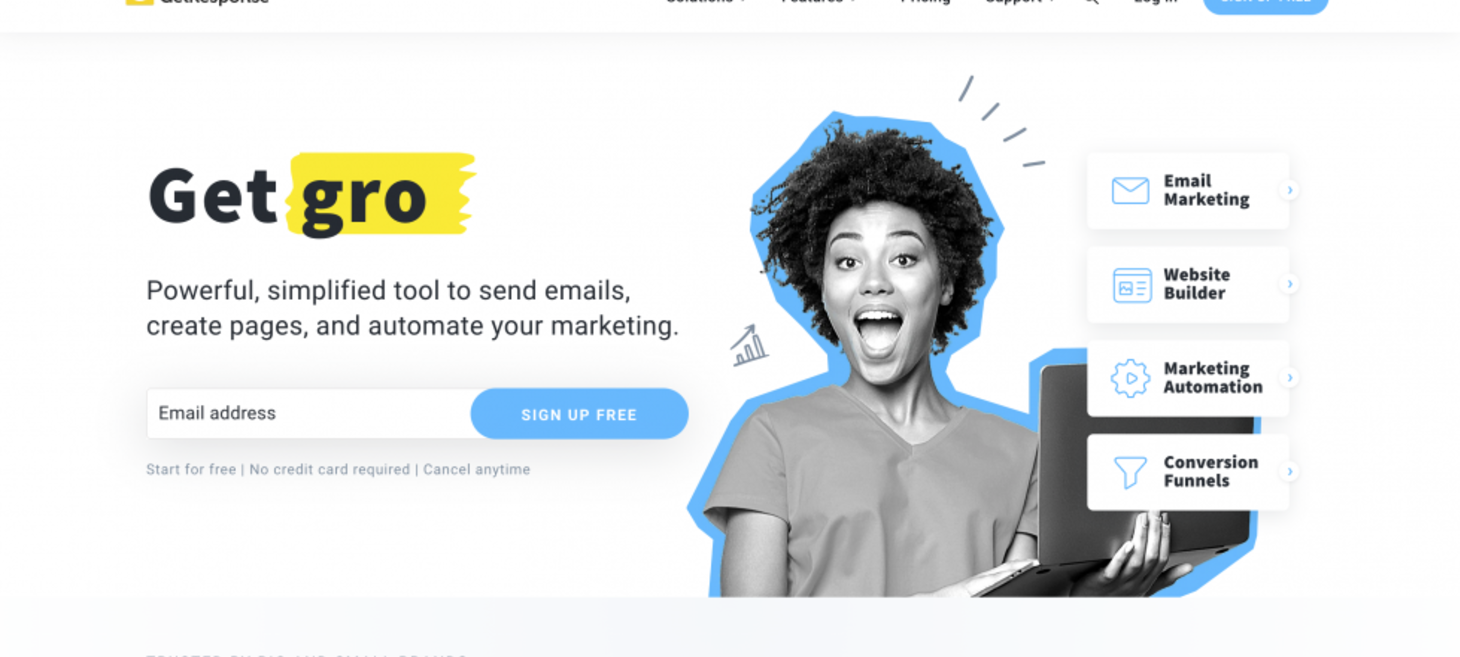The height and width of the screenshot is (657, 1460).
Task: Click the Email Marketing envelope icon
Action: (x=1130, y=190)
